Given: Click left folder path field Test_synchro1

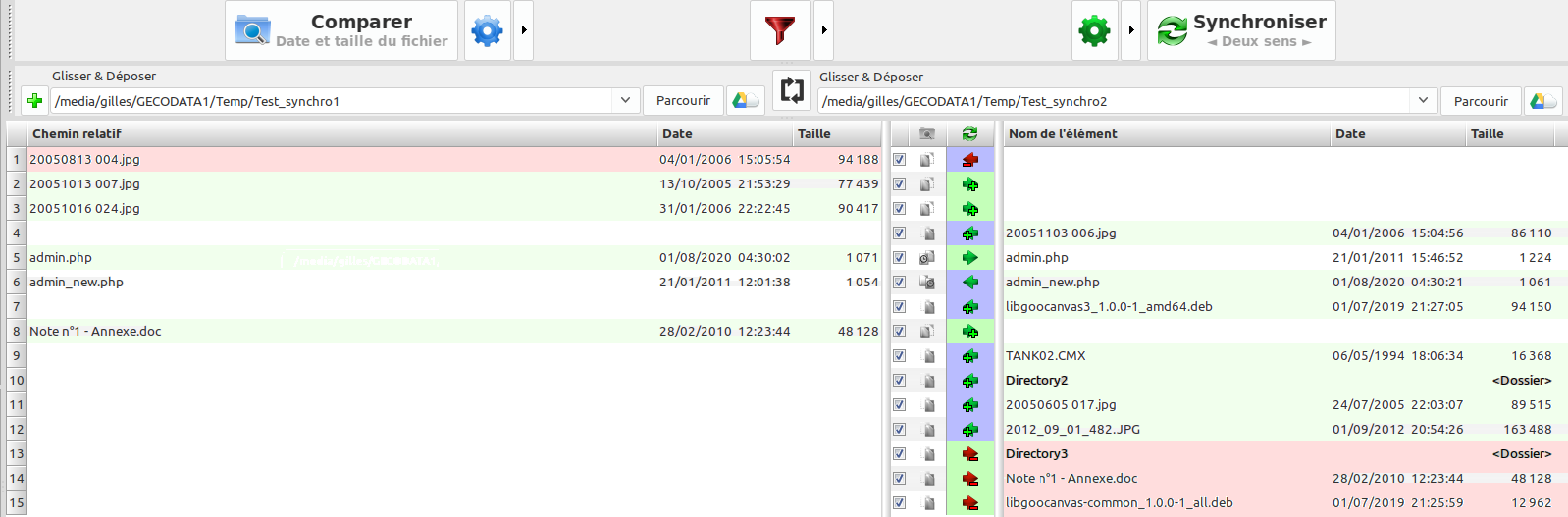Looking at the screenshot, I should [x=332, y=101].
